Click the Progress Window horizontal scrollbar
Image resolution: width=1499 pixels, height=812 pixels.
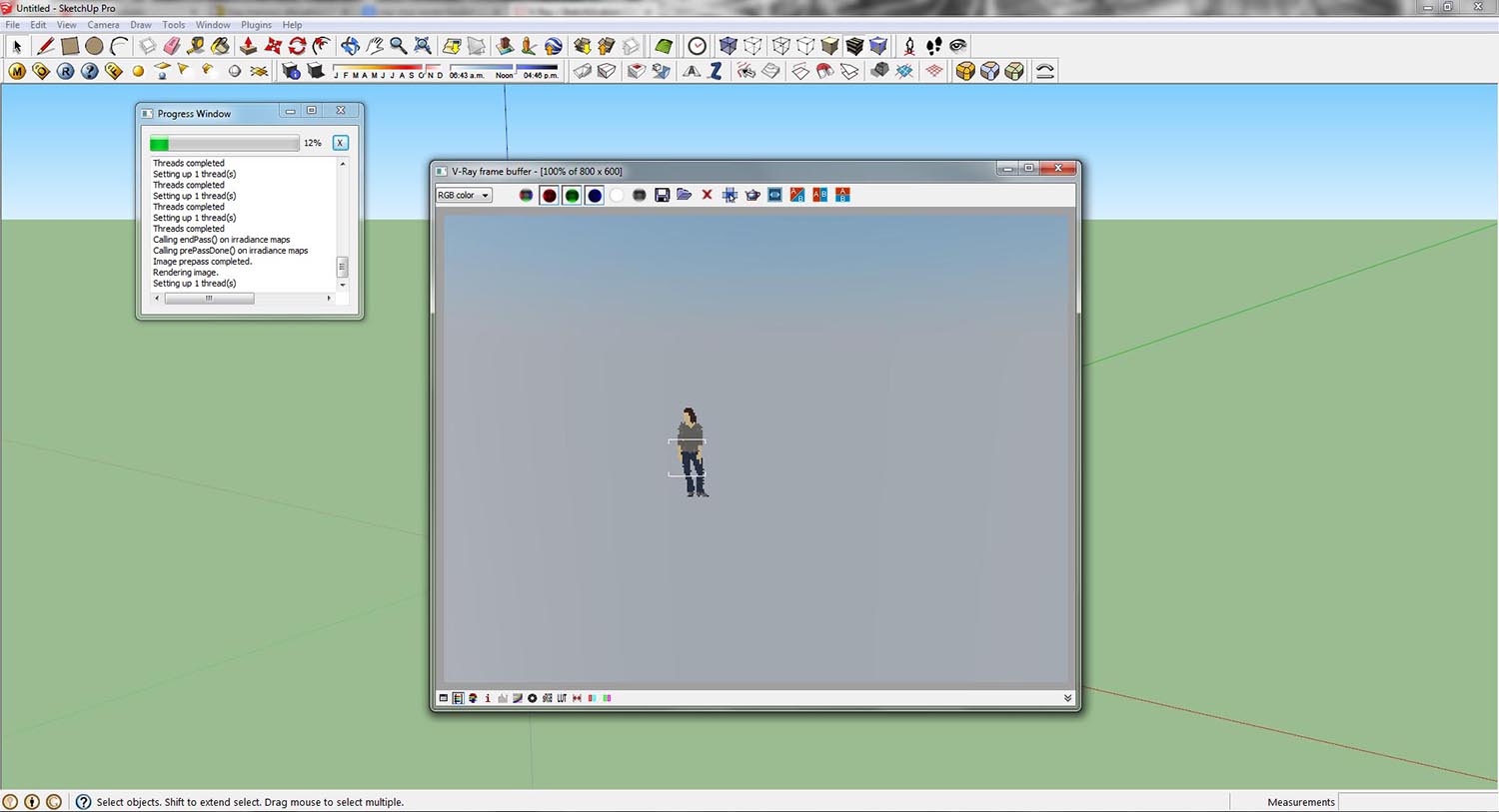[243, 298]
